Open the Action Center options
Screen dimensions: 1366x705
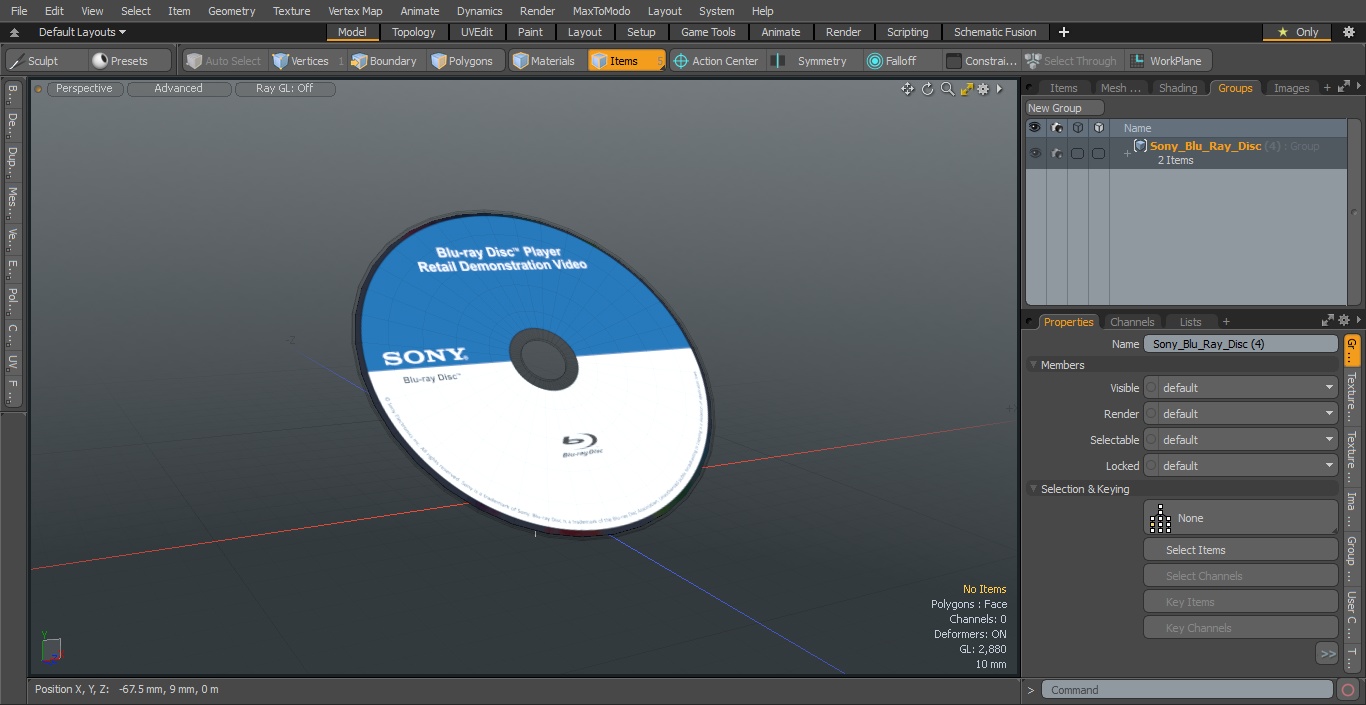716,61
